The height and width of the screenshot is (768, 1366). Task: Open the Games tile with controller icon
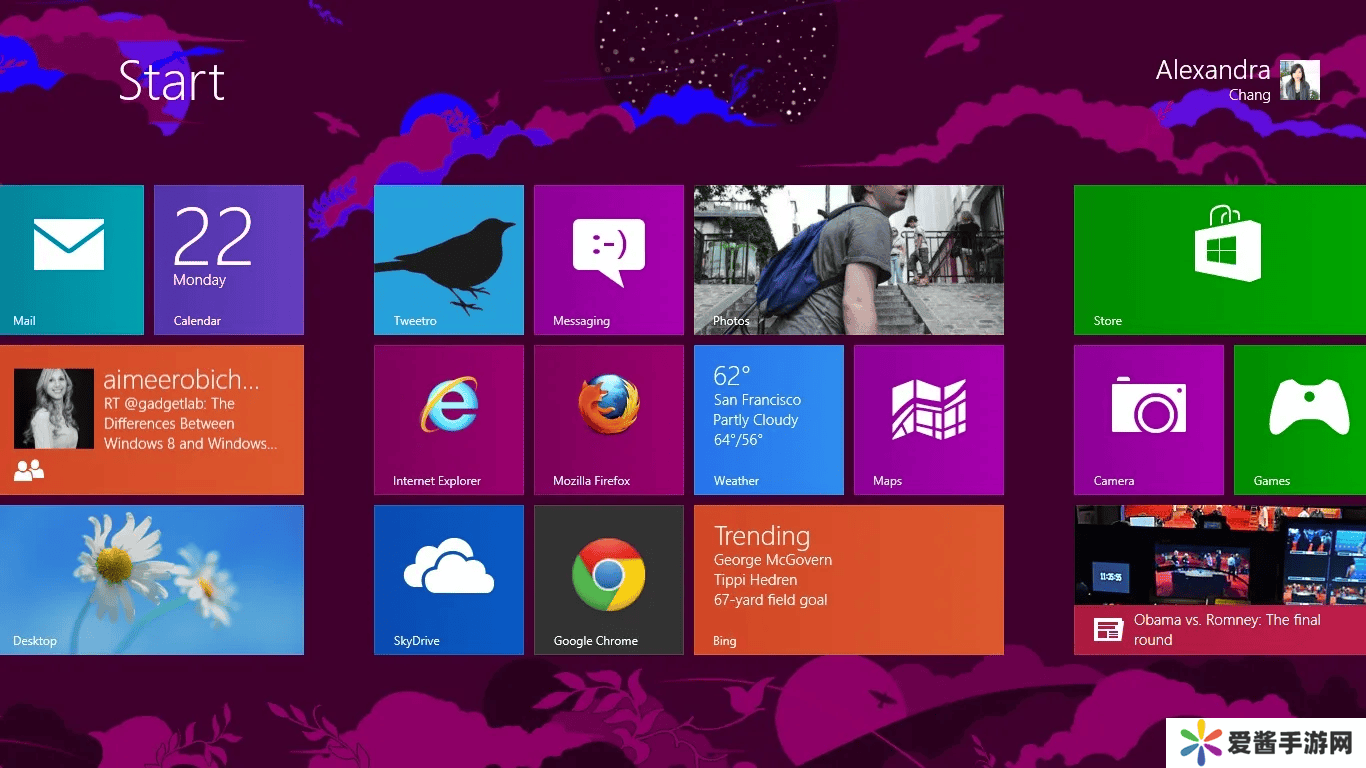pyautogui.click(x=1300, y=419)
